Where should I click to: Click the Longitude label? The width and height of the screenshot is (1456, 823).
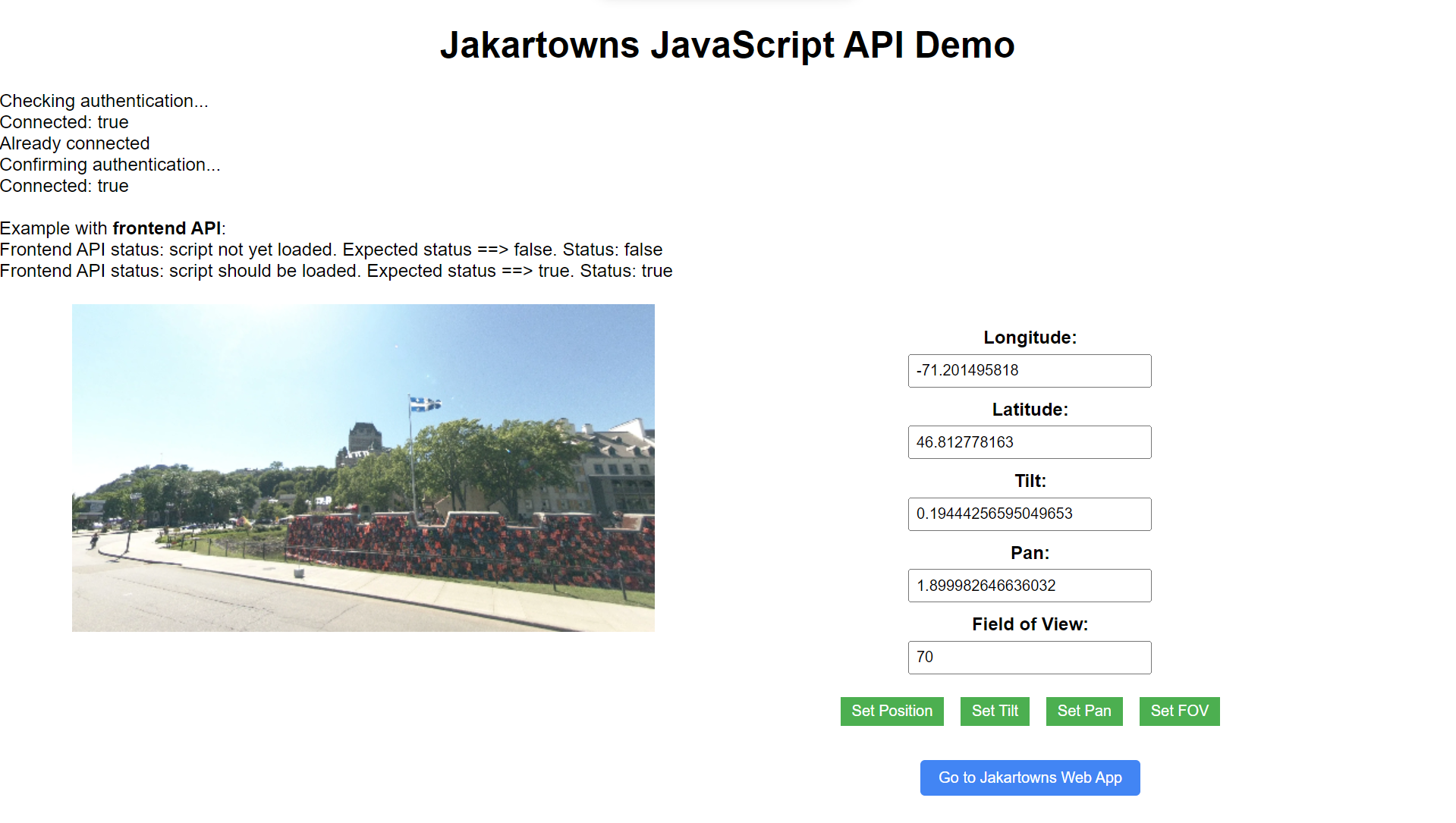point(1030,338)
